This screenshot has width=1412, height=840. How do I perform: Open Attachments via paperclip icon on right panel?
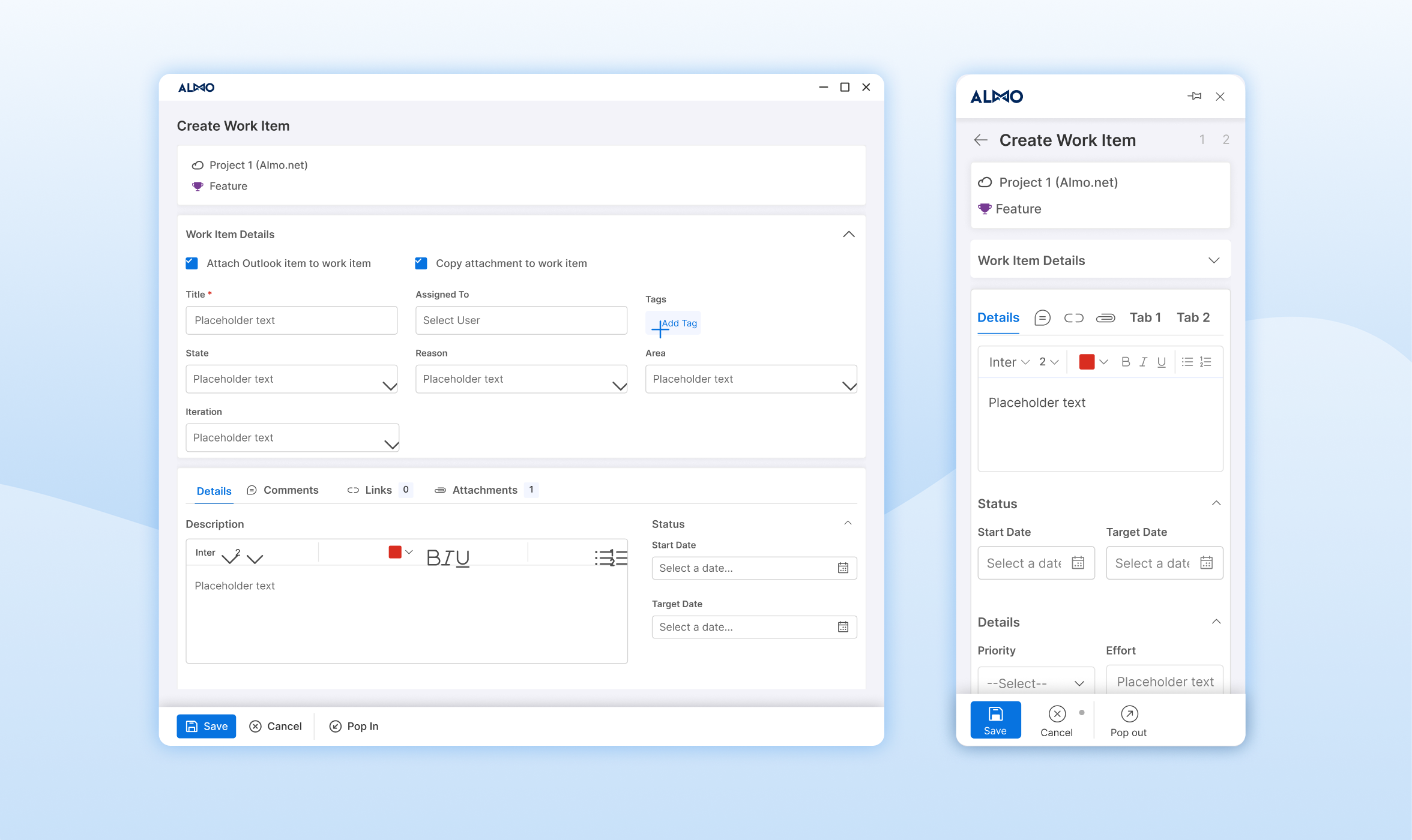coord(1106,317)
